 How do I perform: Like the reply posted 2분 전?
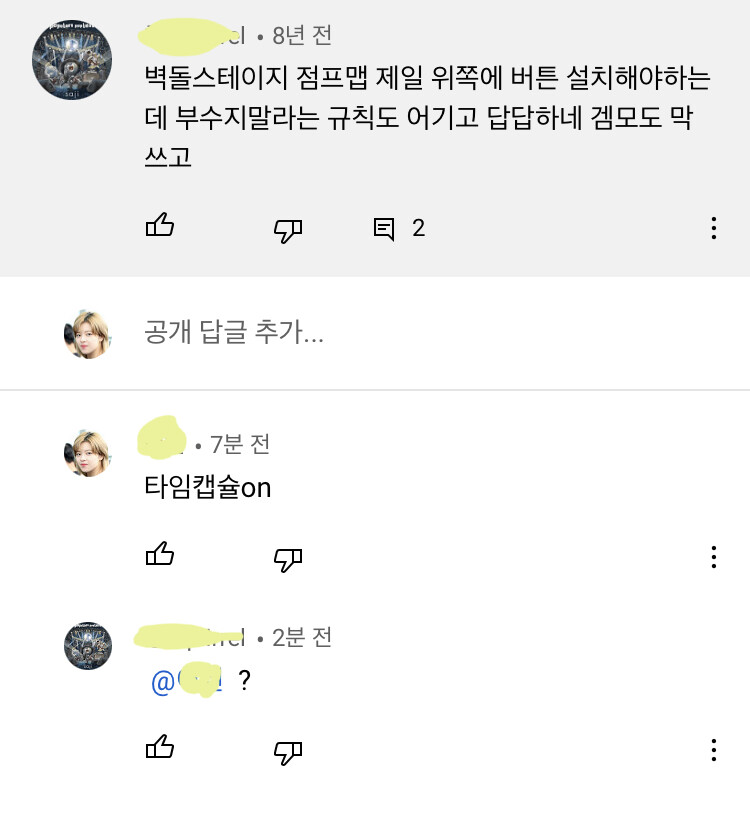160,748
